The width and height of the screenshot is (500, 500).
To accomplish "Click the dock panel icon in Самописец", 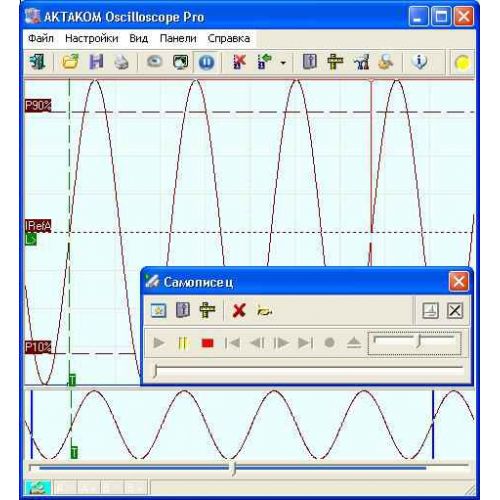I will pyautogui.click(x=430, y=311).
